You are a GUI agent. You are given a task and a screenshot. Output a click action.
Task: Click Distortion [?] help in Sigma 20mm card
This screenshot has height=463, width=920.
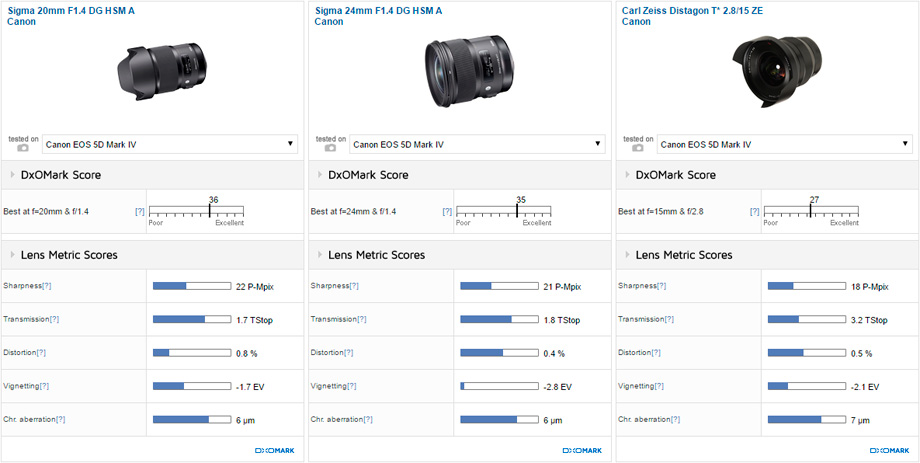click(x=42, y=353)
